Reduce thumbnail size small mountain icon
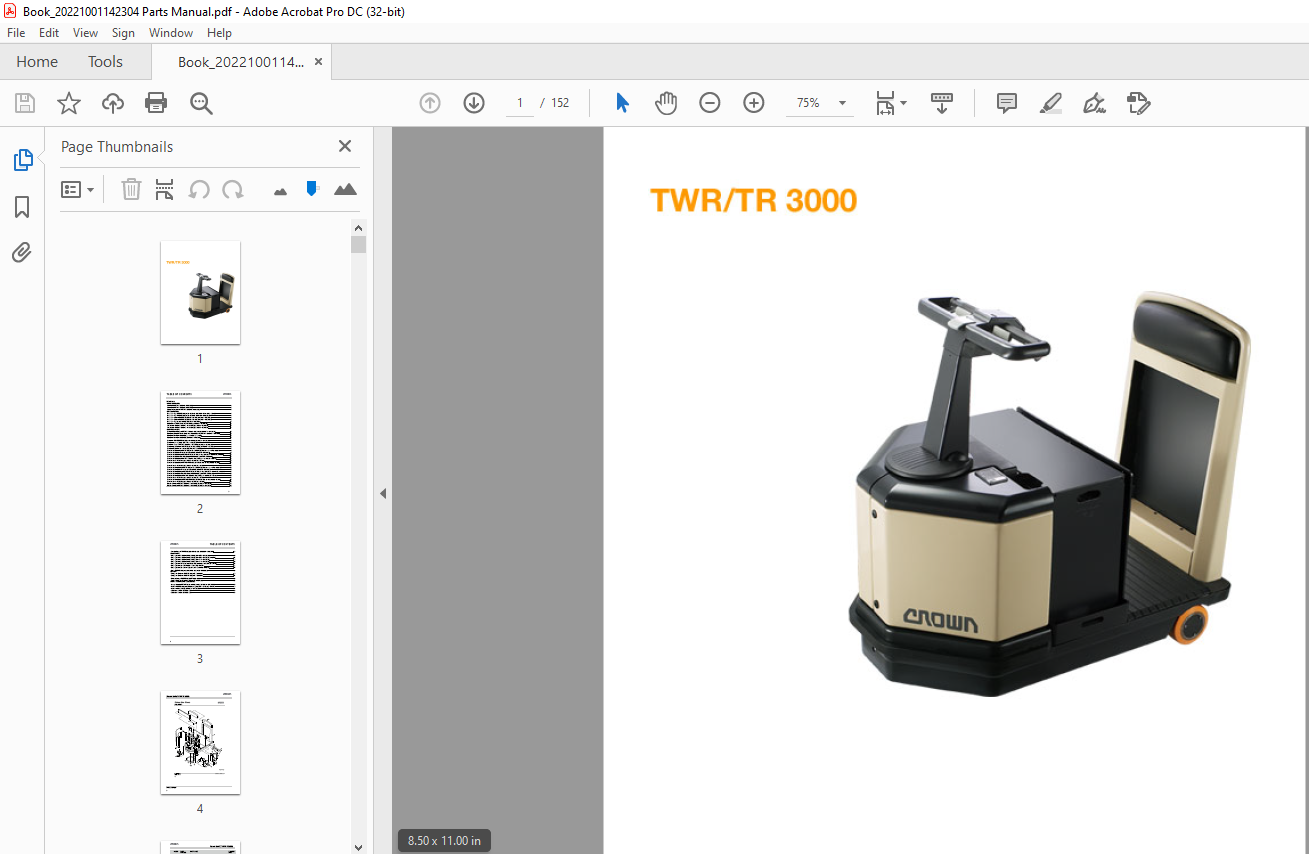Screen dimensions: 1309x854 280,191
